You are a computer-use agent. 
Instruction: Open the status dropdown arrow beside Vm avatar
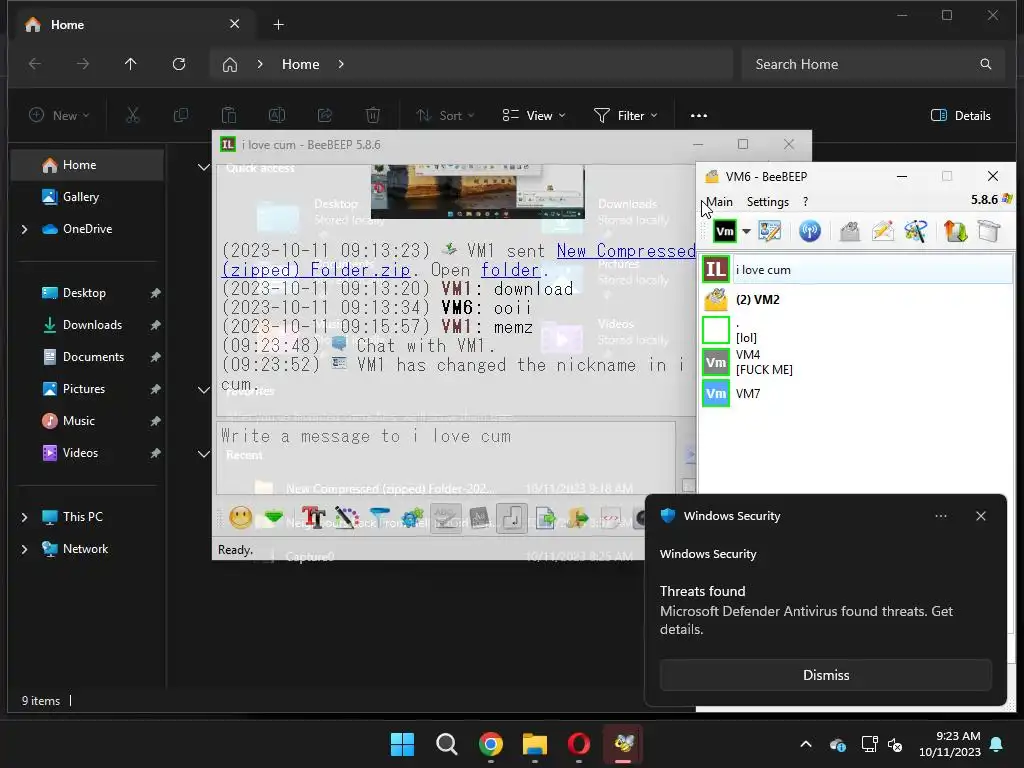coord(746,231)
